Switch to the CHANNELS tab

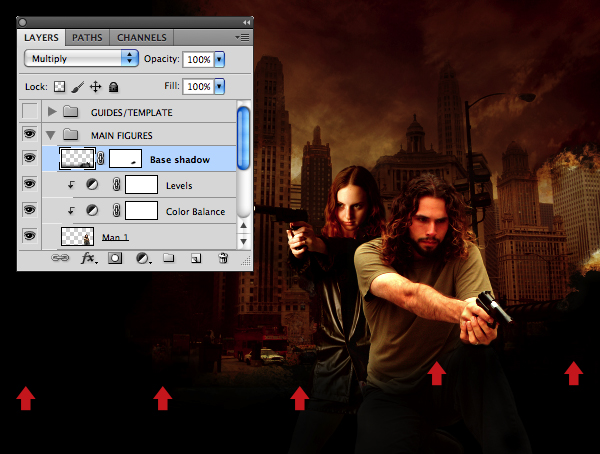tap(142, 38)
